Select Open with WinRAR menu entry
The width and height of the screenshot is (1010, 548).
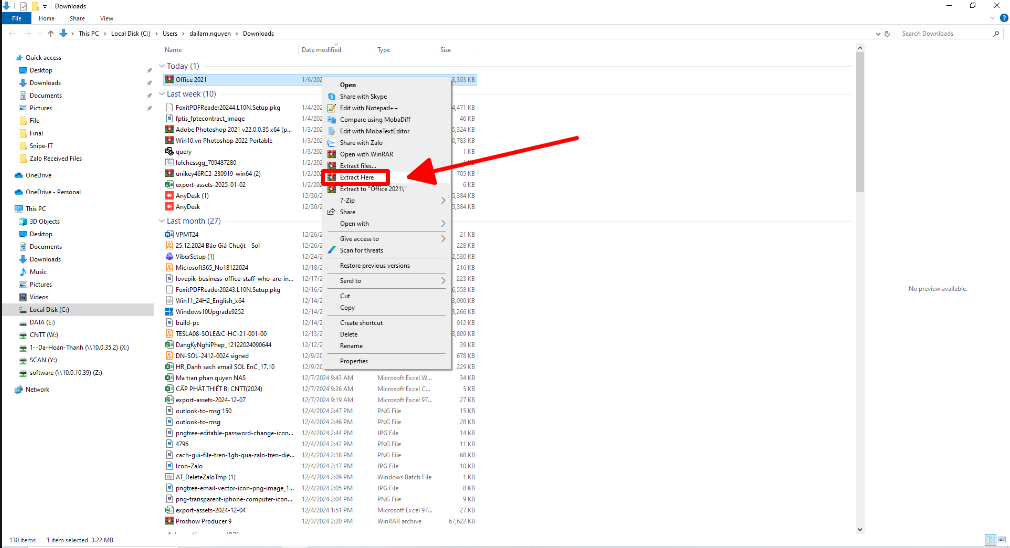(364, 154)
